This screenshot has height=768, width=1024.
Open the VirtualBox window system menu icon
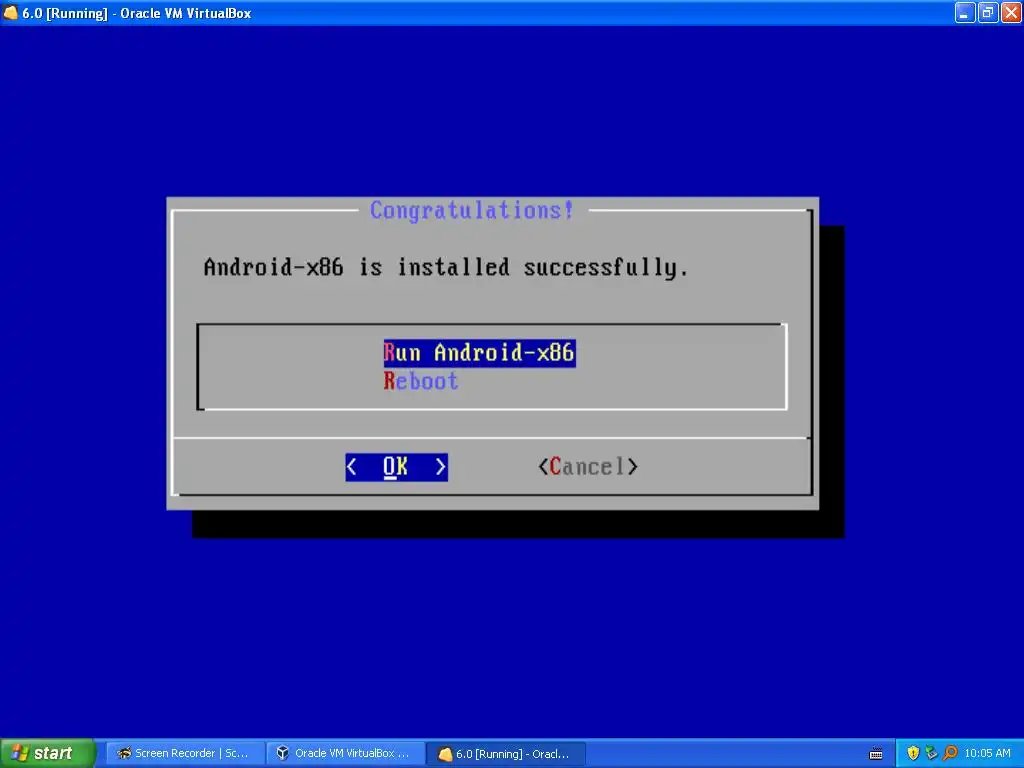[10, 12]
